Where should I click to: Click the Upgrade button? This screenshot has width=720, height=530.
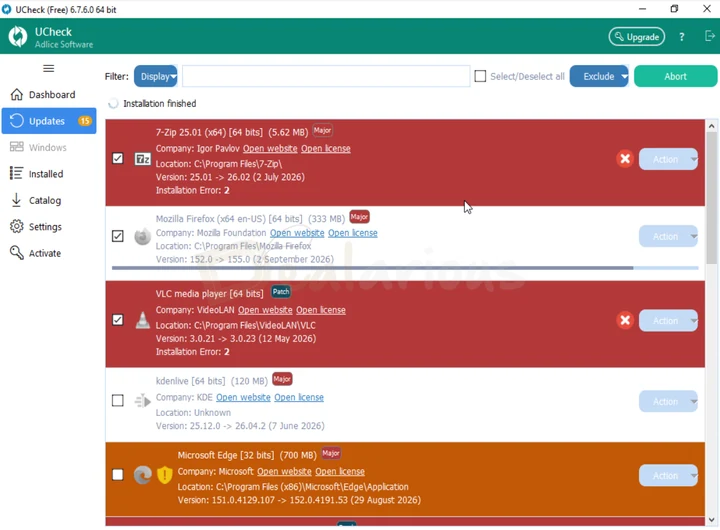(637, 37)
